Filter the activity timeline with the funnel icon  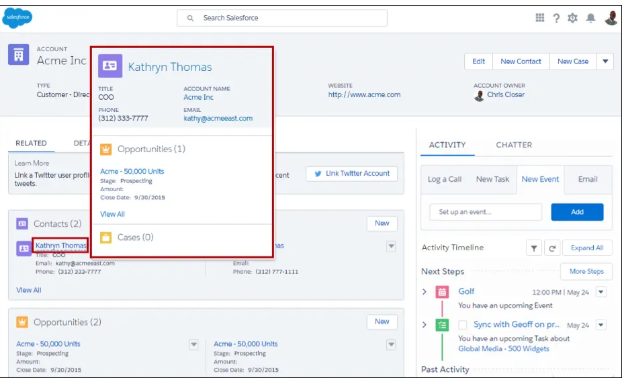(x=534, y=248)
